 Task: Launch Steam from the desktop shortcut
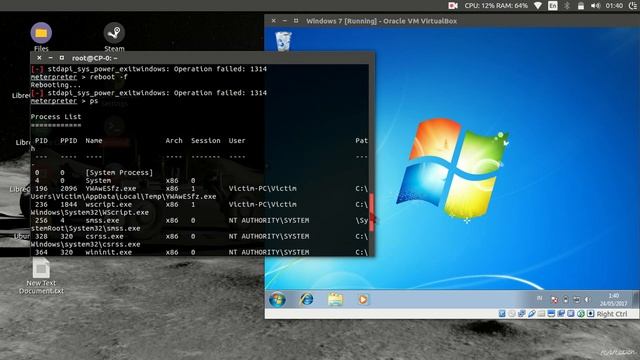pos(114,33)
